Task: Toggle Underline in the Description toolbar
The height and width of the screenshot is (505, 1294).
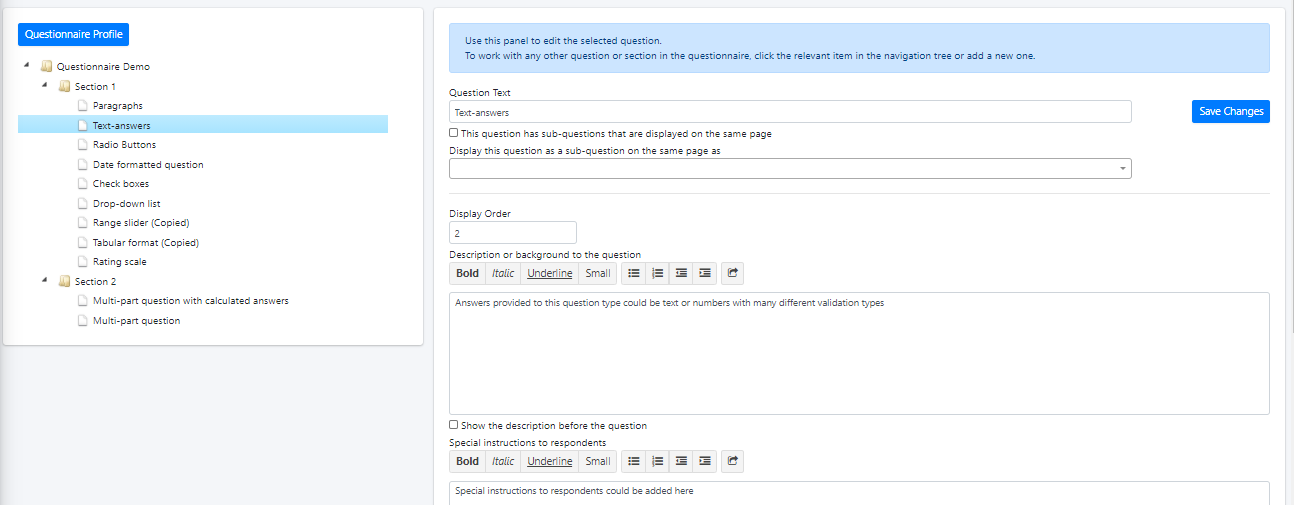Action: point(550,273)
